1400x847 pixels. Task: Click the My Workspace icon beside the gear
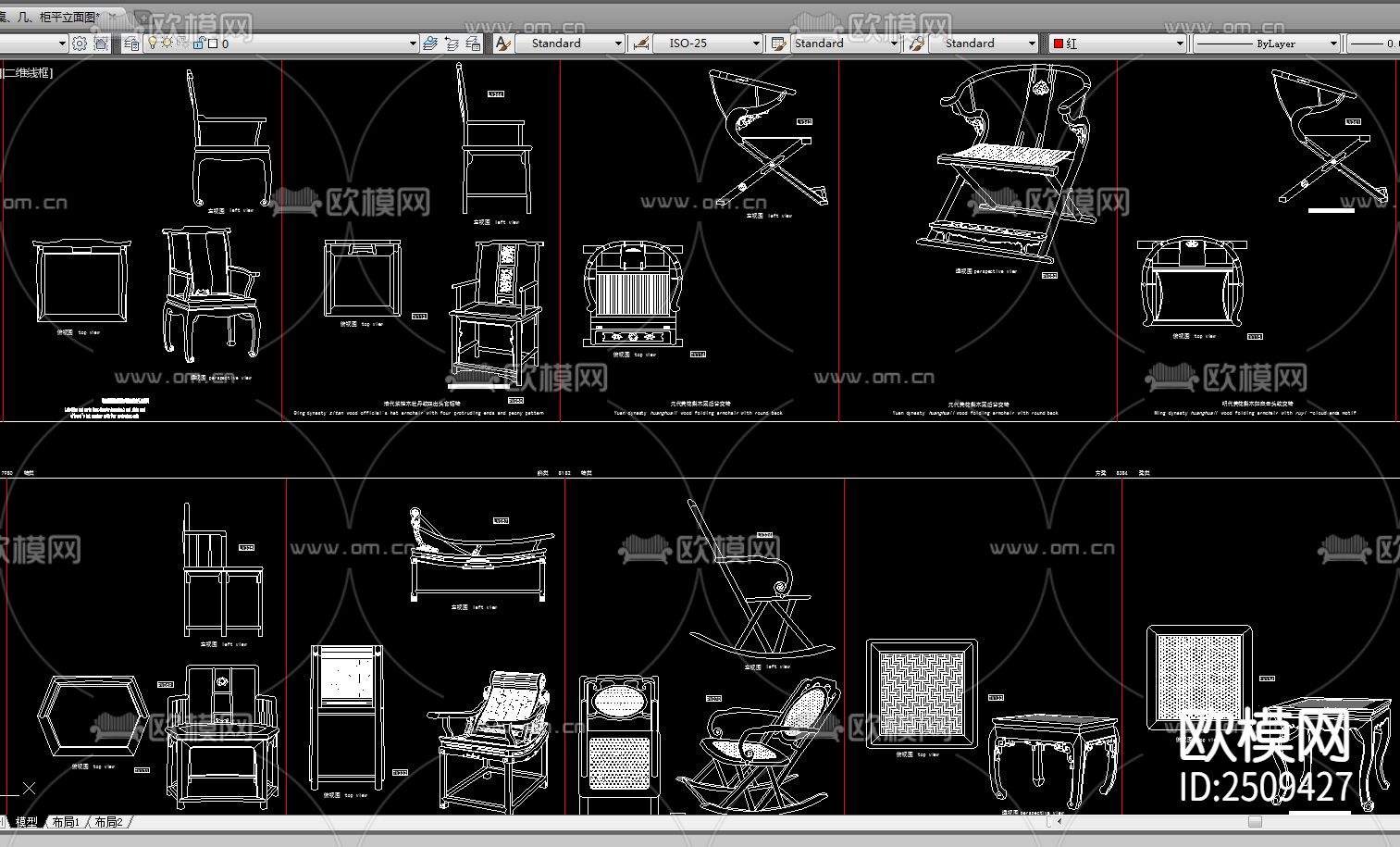(x=101, y=44)
